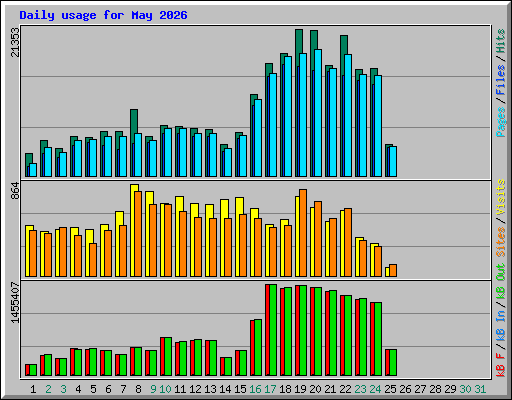512x400 pixels.
Task: Click day label 13 on the x-axis
Action: click(x=210, y=389)
